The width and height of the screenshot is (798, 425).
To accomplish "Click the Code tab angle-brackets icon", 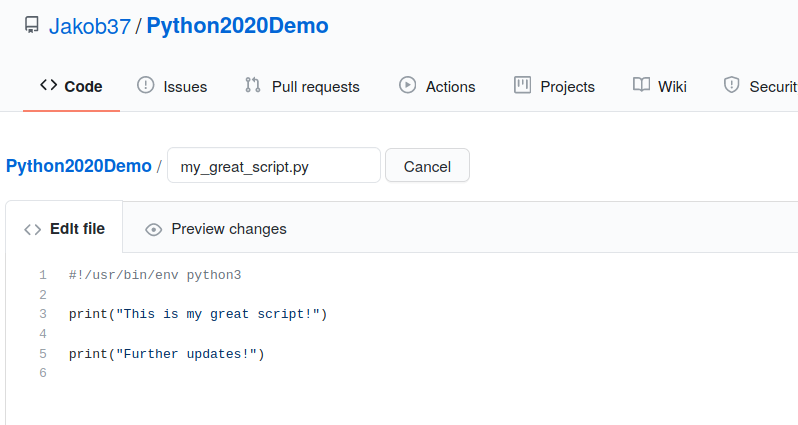I will tap(48, 85).
